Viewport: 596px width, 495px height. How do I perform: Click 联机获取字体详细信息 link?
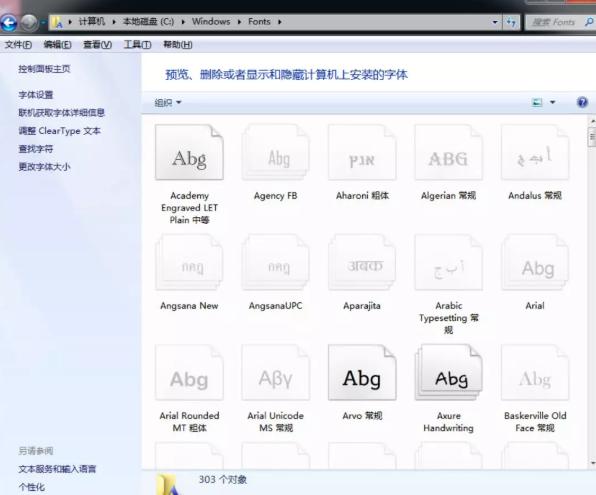[x=61, y=113]
